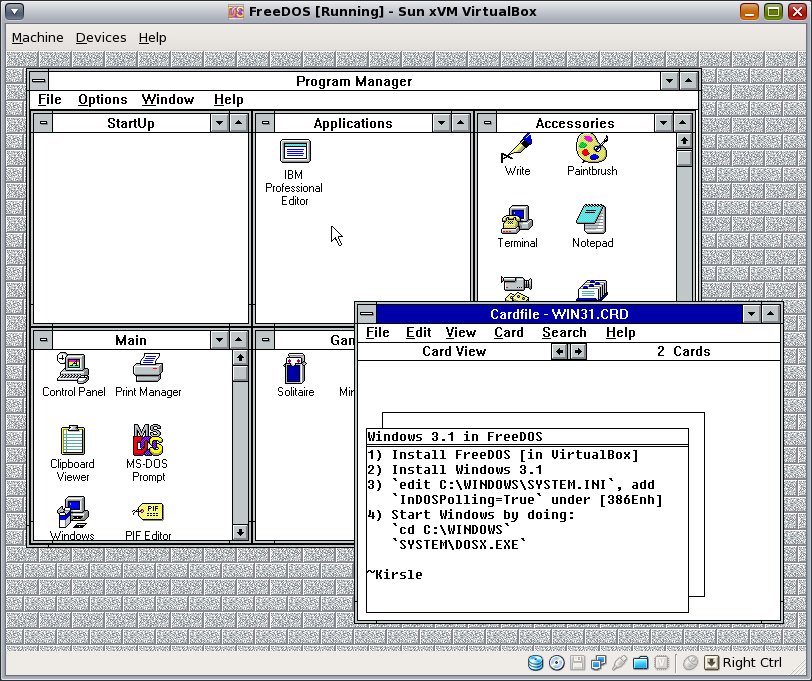Open the Accessories group control-menu box

click(487, 123)
